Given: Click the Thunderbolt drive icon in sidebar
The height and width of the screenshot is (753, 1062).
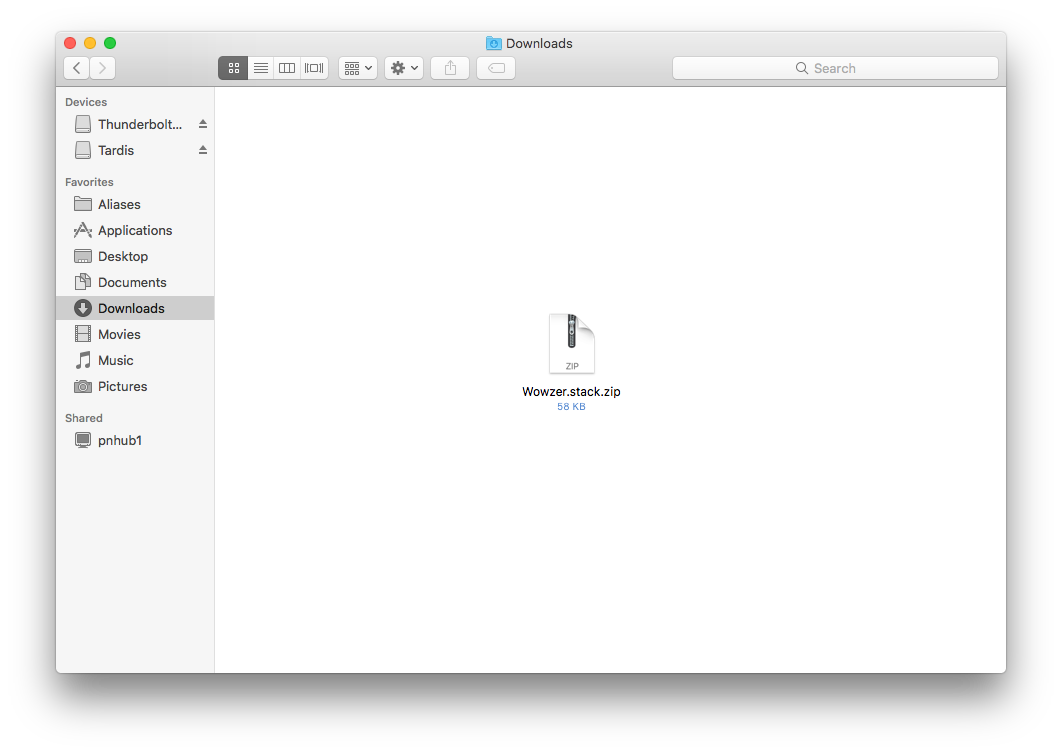Looking at the screenshot, I should tap(83, 124).
